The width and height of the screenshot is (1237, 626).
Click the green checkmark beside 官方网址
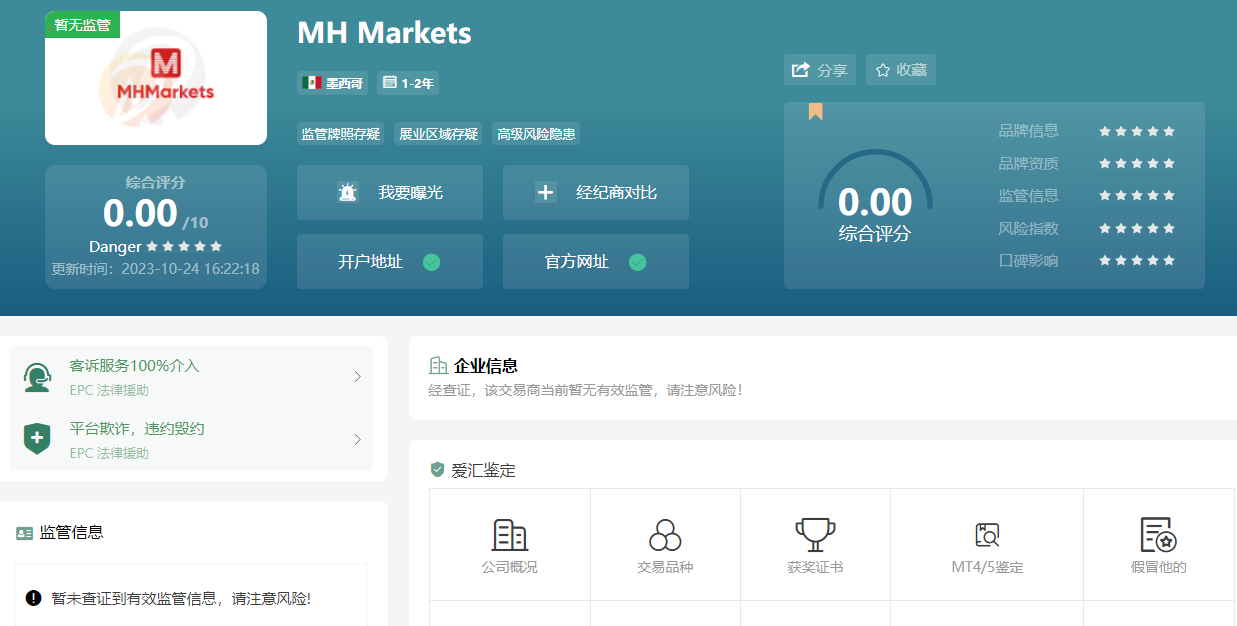pyautogui.click(x=637, y=262)
